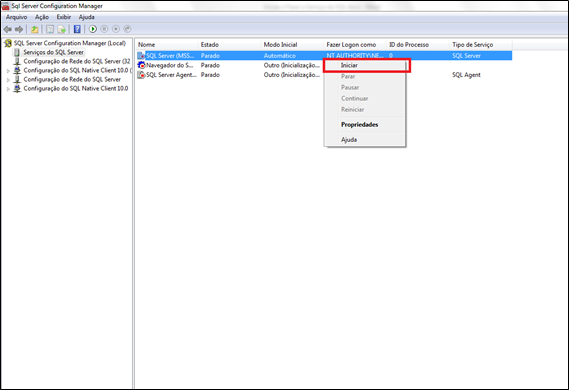Click the Forward arrow toolbar icon
This screenshot has height=390, width=569.
[19, 29]
